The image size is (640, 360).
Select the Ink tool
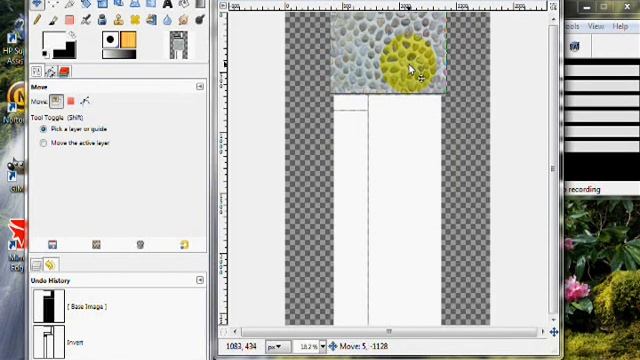(x=102, y=19)
